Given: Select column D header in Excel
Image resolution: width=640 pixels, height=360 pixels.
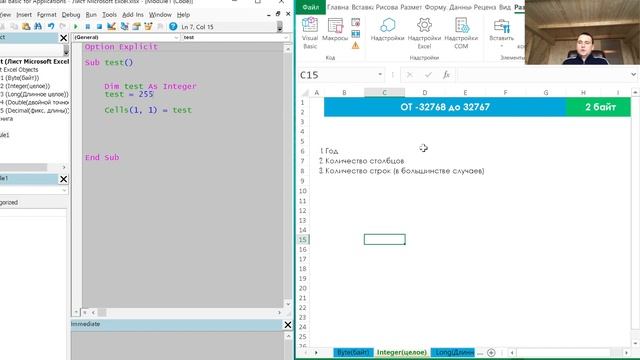Looking at the screenshot, I should (x=424, y=93).
